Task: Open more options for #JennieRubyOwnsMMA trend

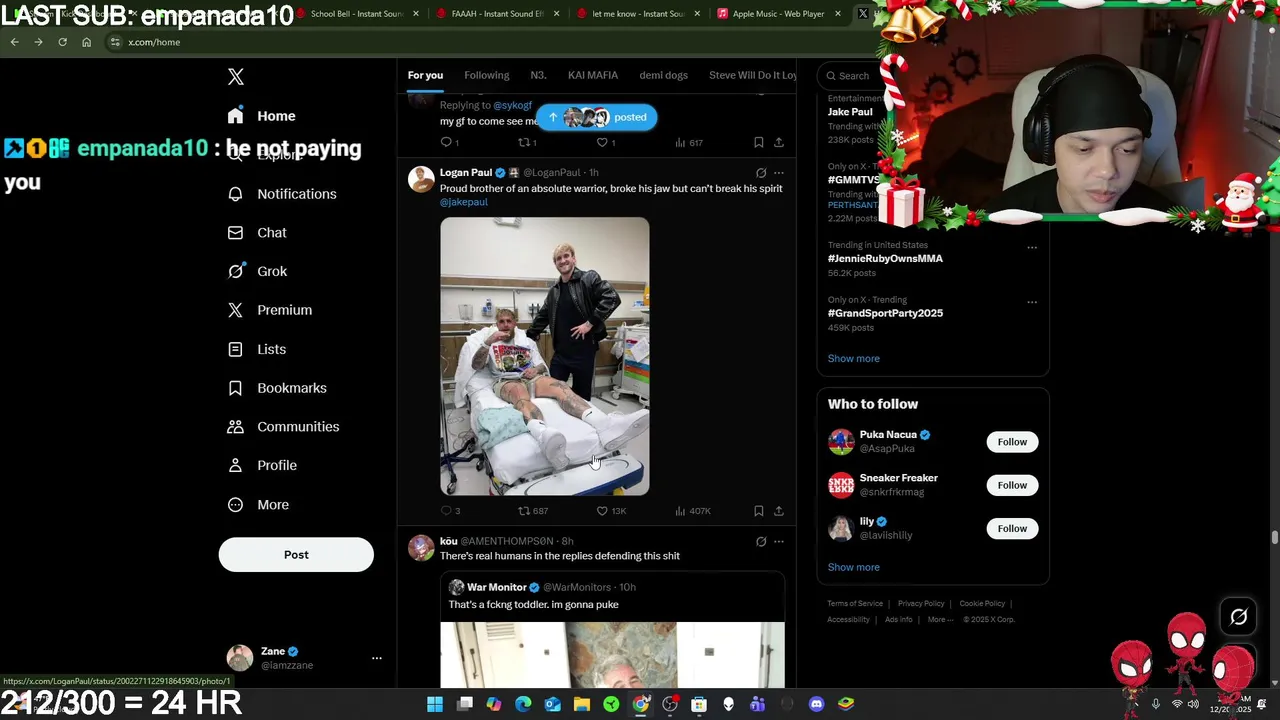Action: click(x=1032, y=247)
